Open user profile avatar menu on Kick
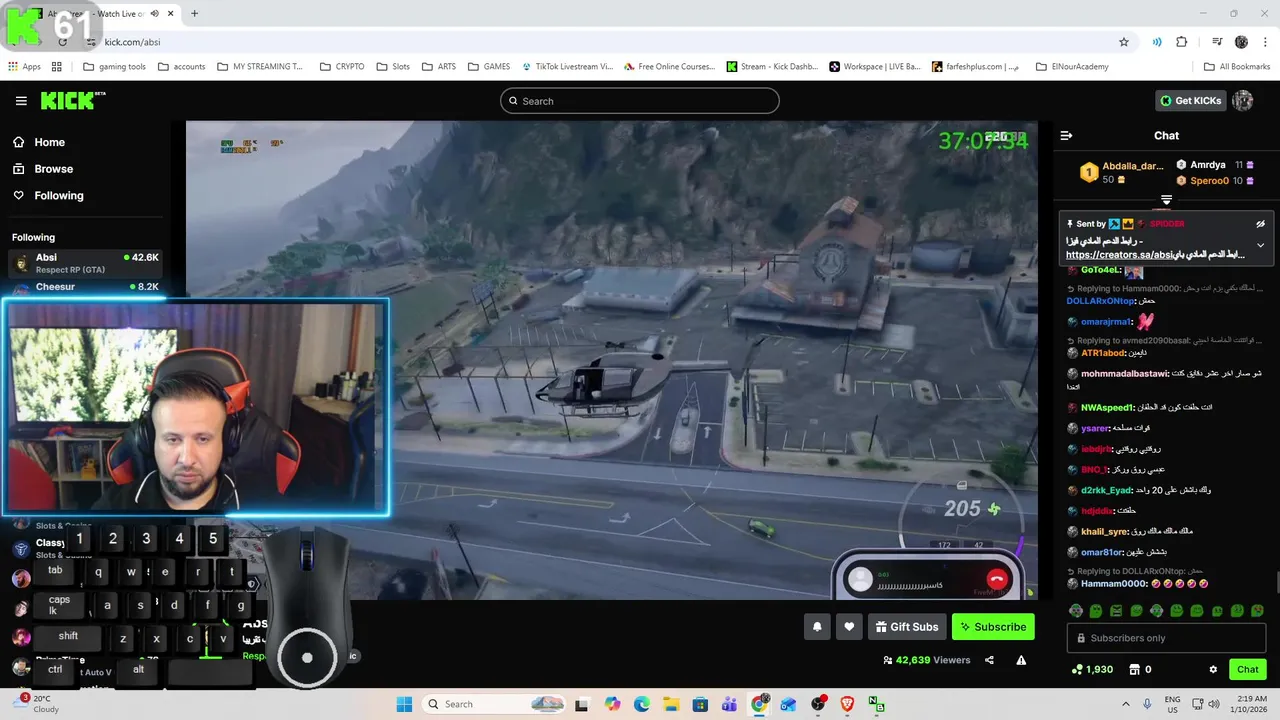This screenshot has height=720, width=1280. (x=1243, y=100)
